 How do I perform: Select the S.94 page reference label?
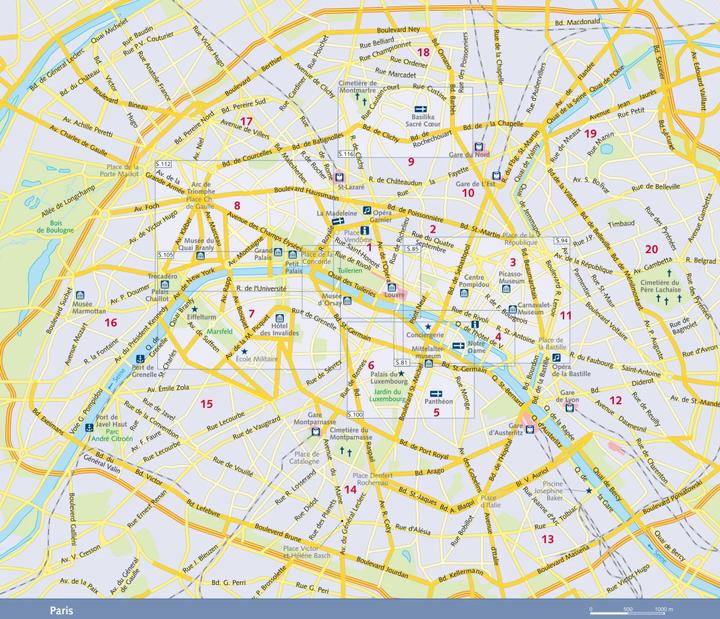point(562,241)
